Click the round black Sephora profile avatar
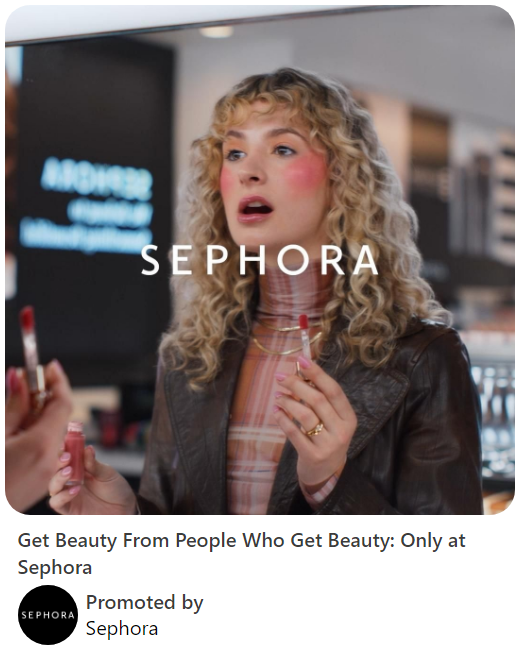Viewport: 520px width, 650px height. click(x=48, y=615)
